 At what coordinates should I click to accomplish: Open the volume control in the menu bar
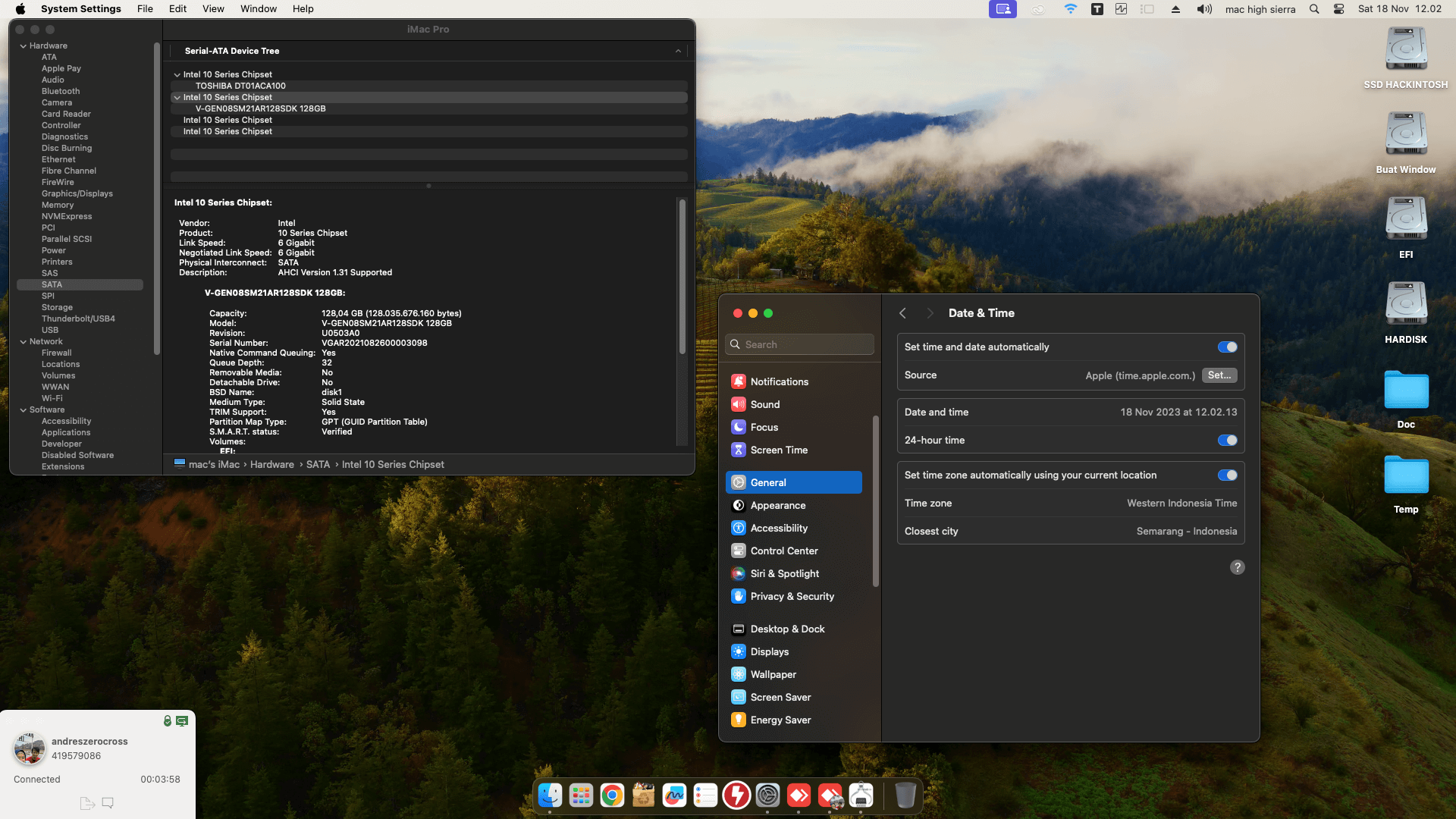[1204, 9]
